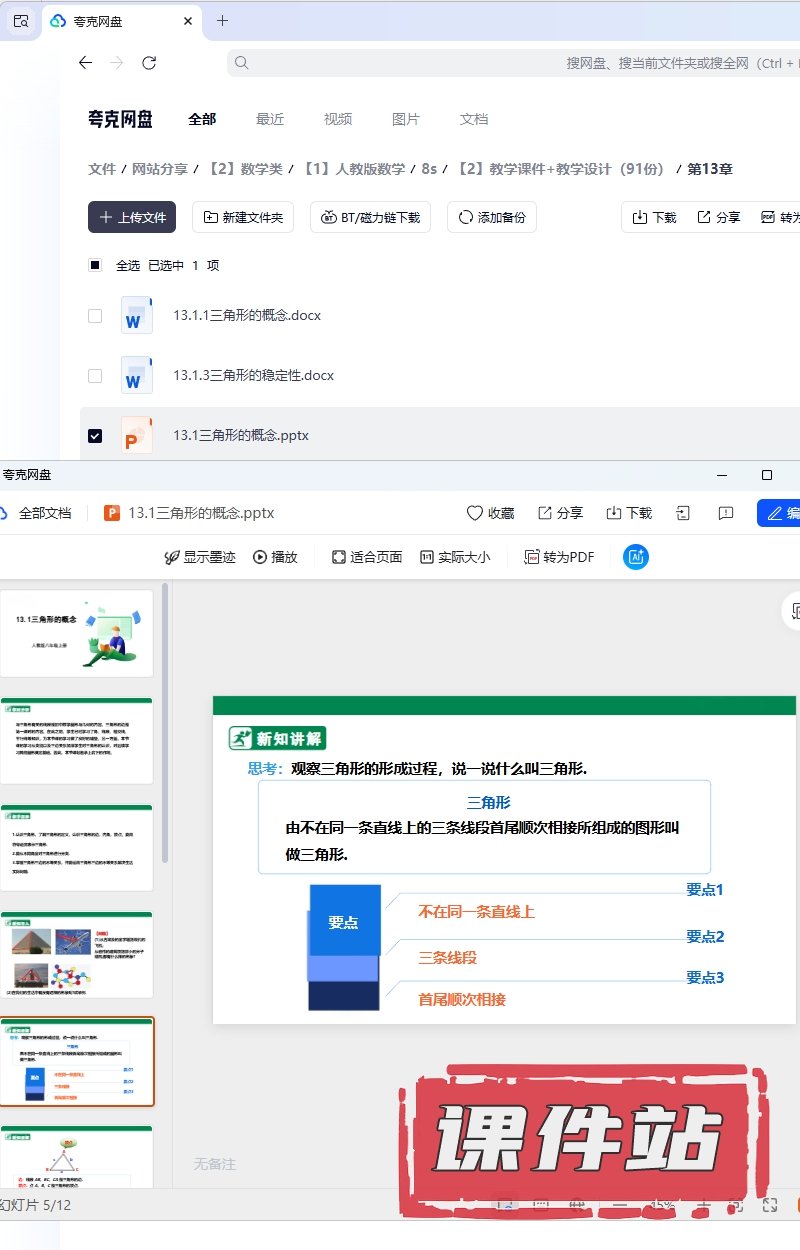800x1250 pixels.
Task: Check the box for 13.1.1三角形的概念.docx
Action: tap(95, 316)
